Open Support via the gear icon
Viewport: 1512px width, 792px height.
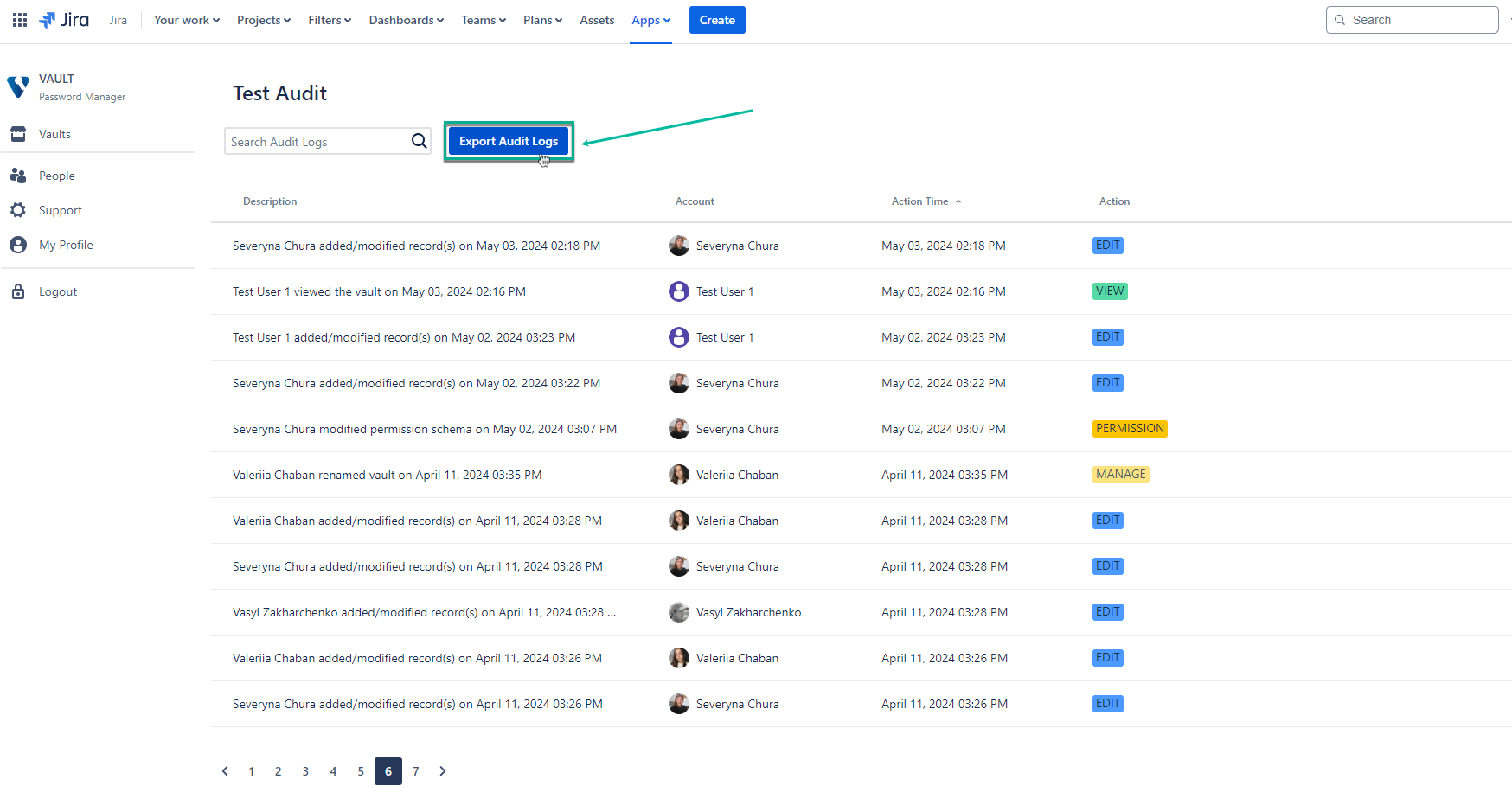click(x=18, y=209)
